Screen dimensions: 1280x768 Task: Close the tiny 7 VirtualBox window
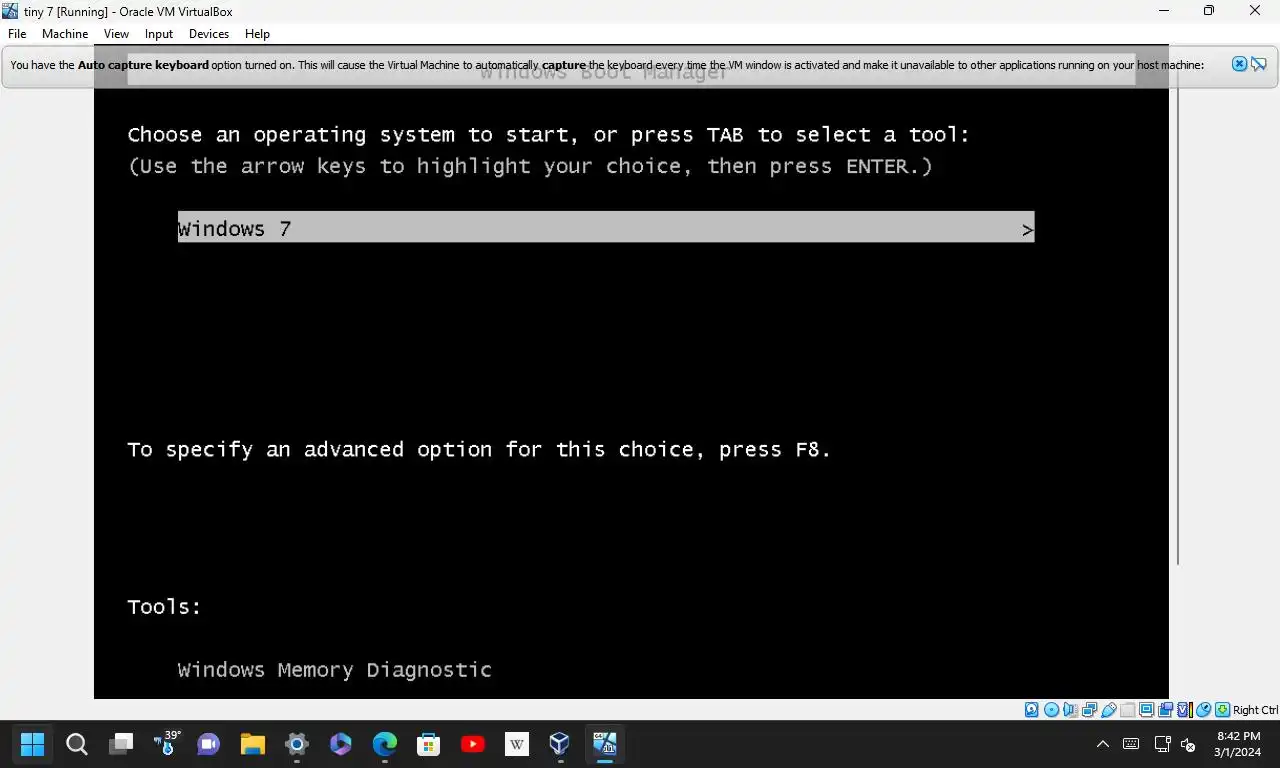coord(1255,11)
